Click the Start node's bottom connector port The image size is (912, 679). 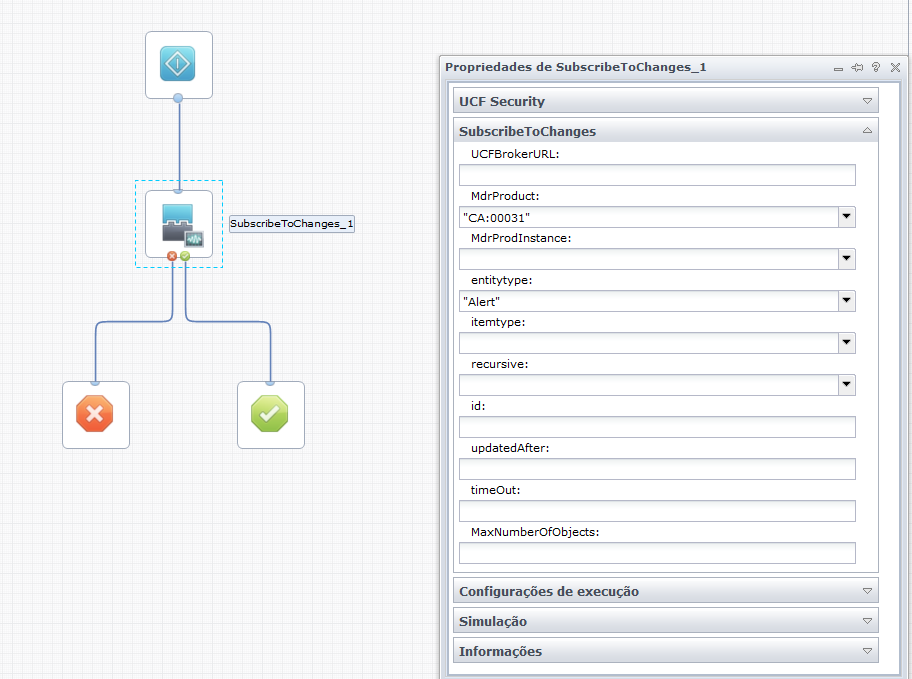(x=178, y=98)
